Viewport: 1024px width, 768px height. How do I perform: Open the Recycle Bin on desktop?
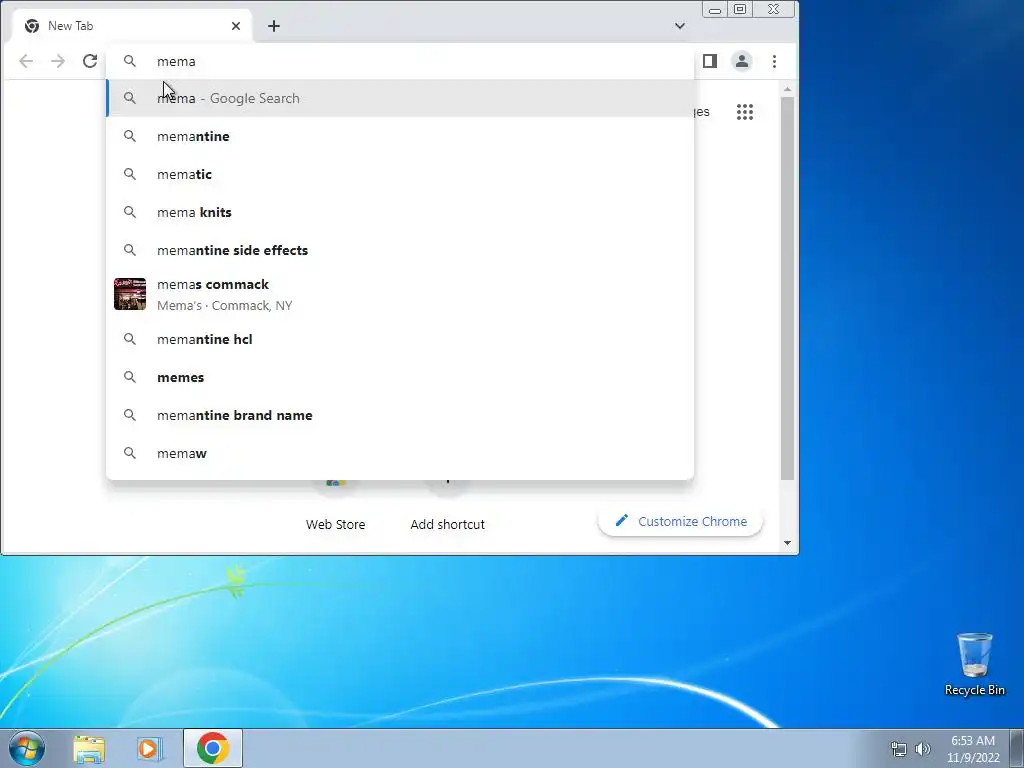[974, 665]
